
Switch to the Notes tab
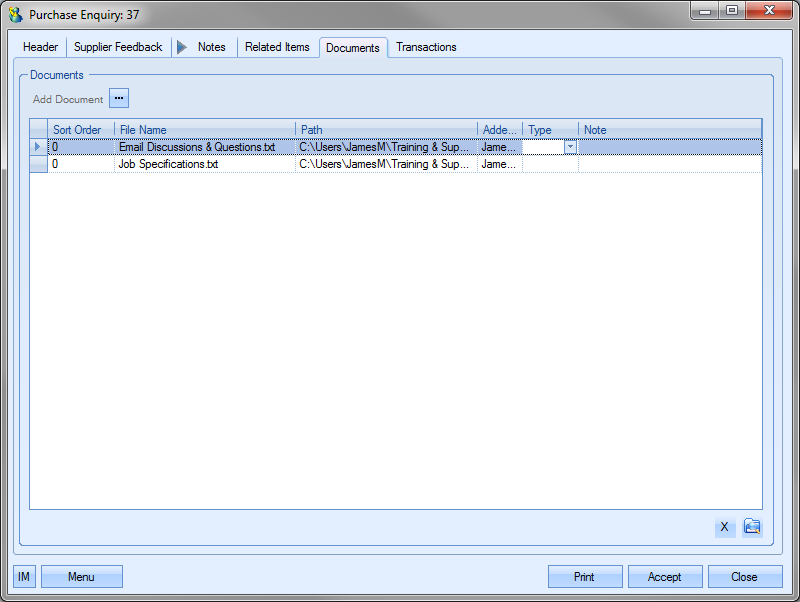(x=211, y=47)
